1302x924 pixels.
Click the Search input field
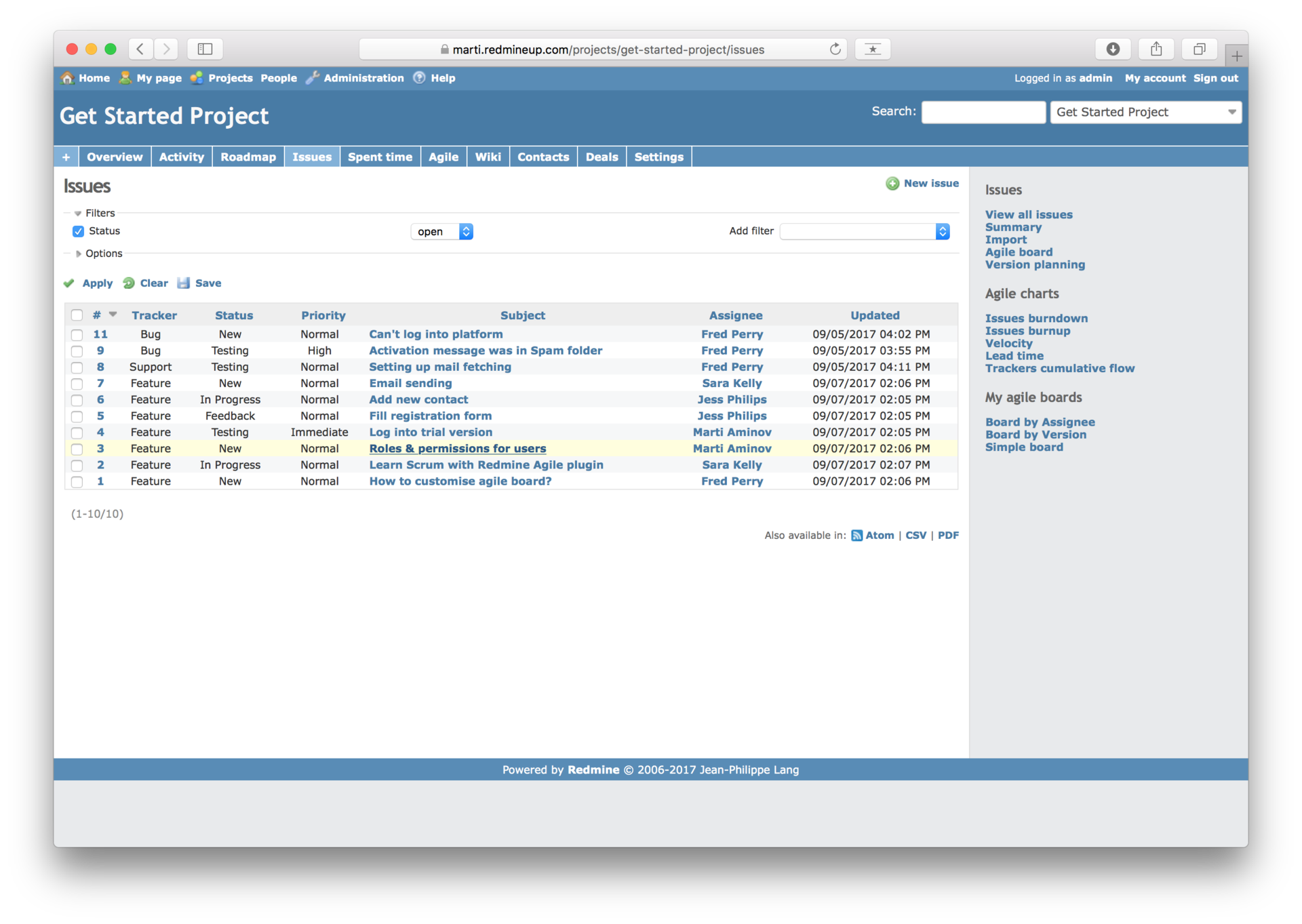(x=983, y=113)
